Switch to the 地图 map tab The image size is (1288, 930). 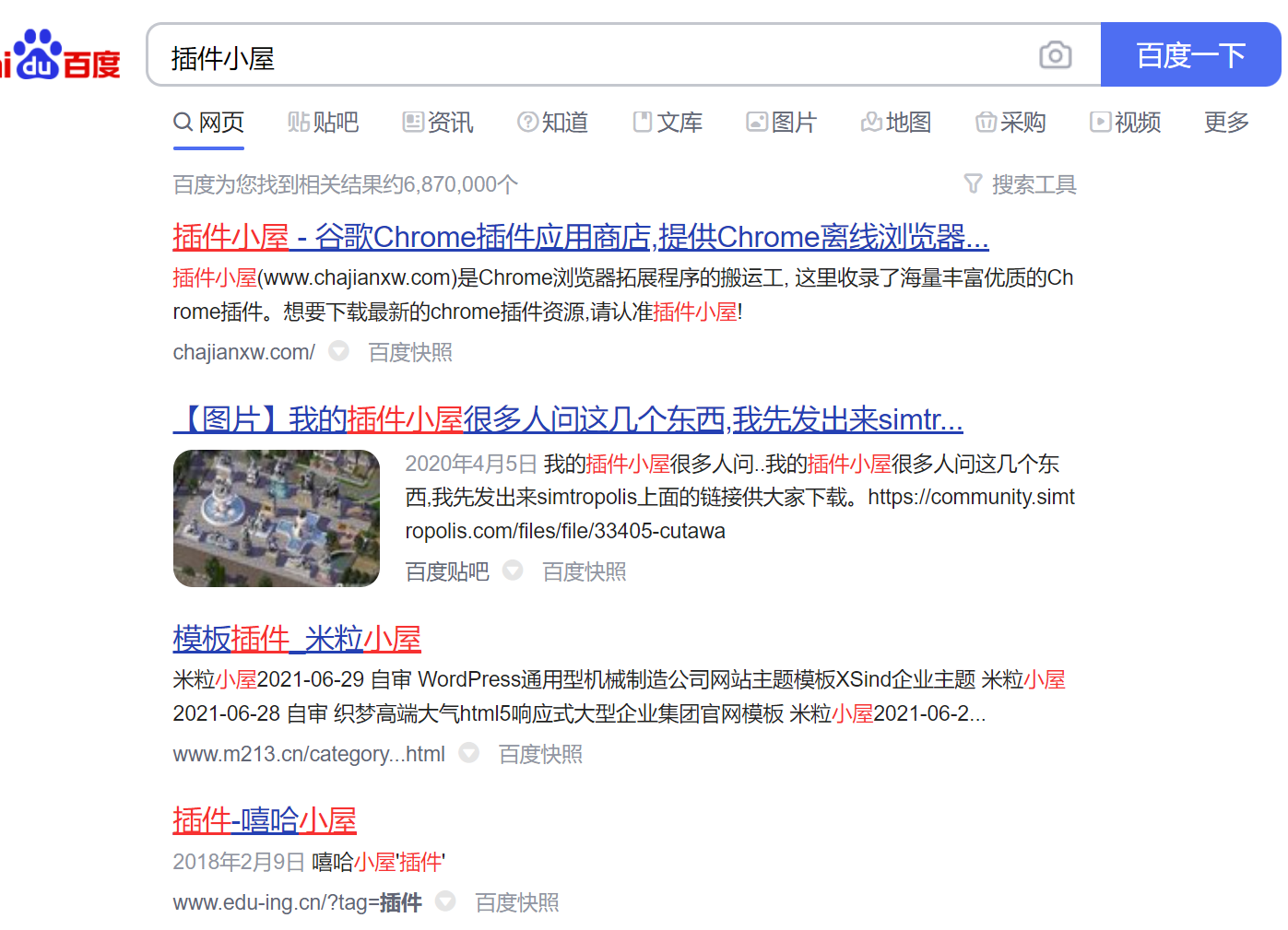pyautogui.click(x=896, y=122)
